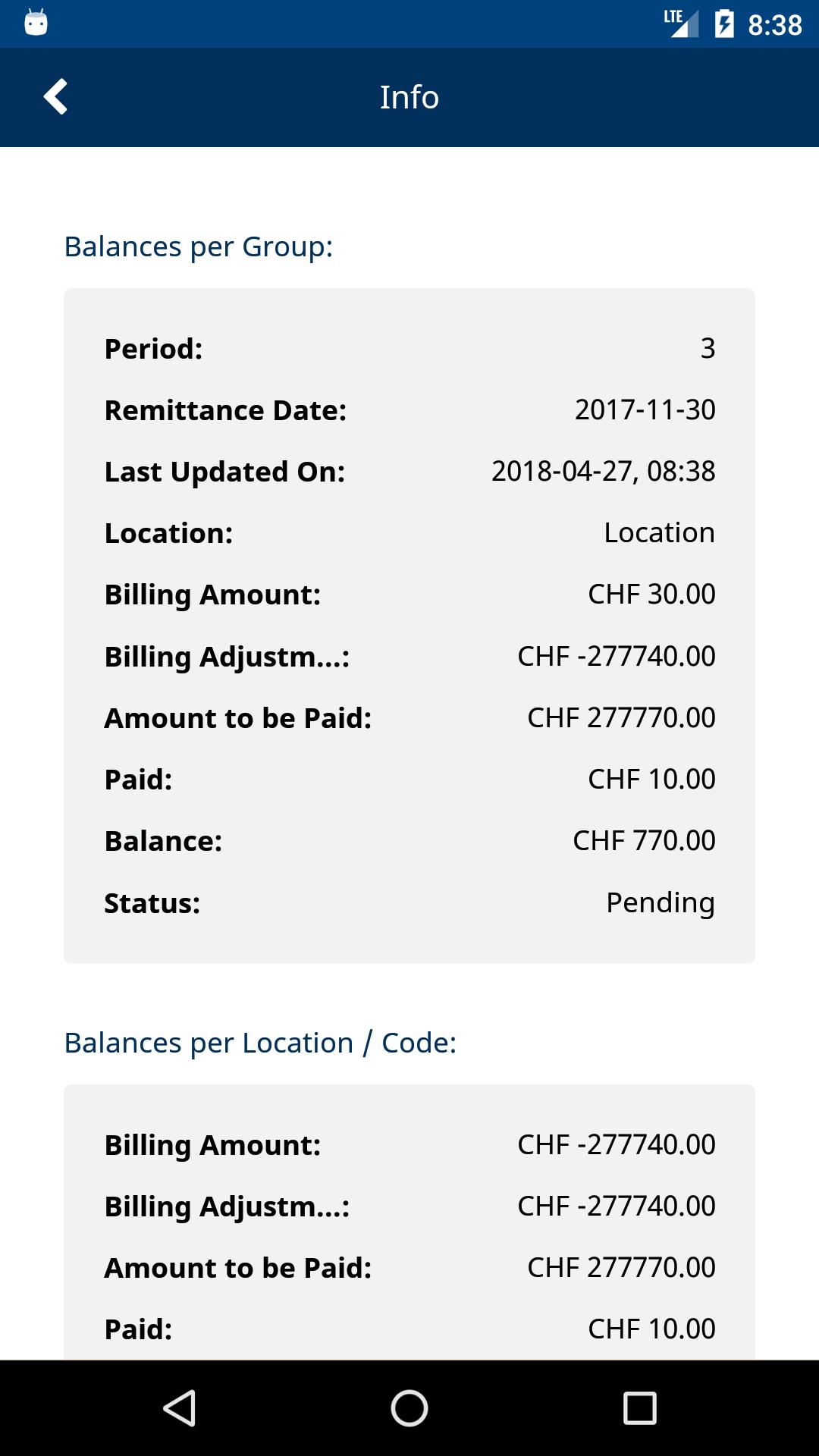Open recent apps square button
This screenshot has height=1456, width=819.
coord(639,1408)
